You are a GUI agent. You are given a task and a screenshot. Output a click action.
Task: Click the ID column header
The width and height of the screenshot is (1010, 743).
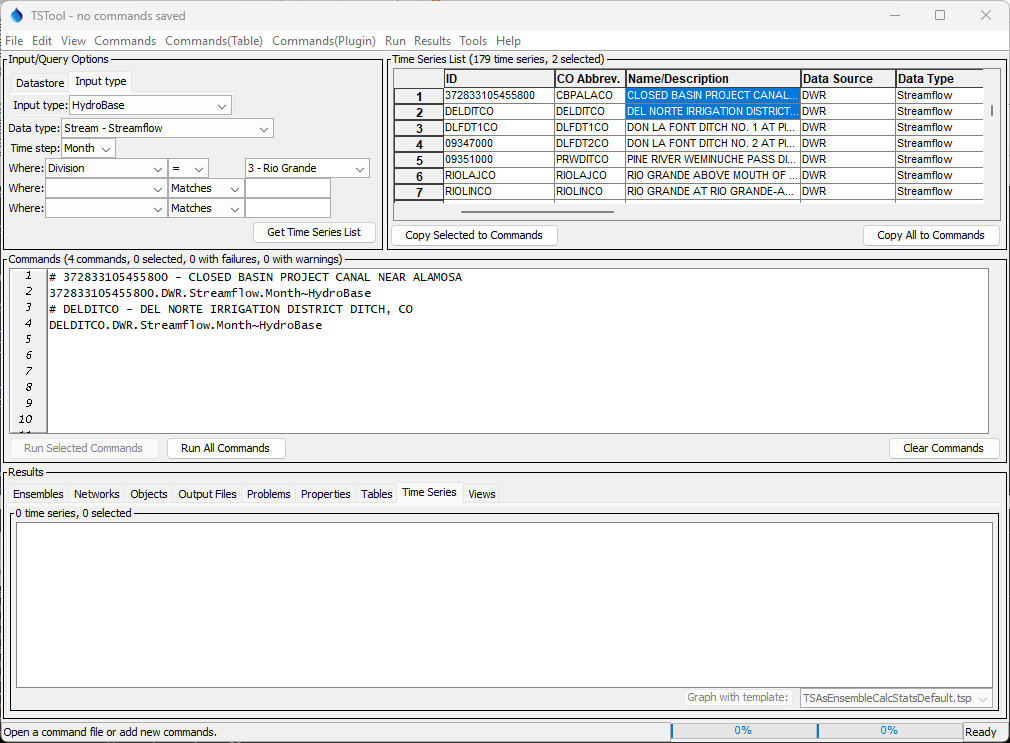(499, 79)
